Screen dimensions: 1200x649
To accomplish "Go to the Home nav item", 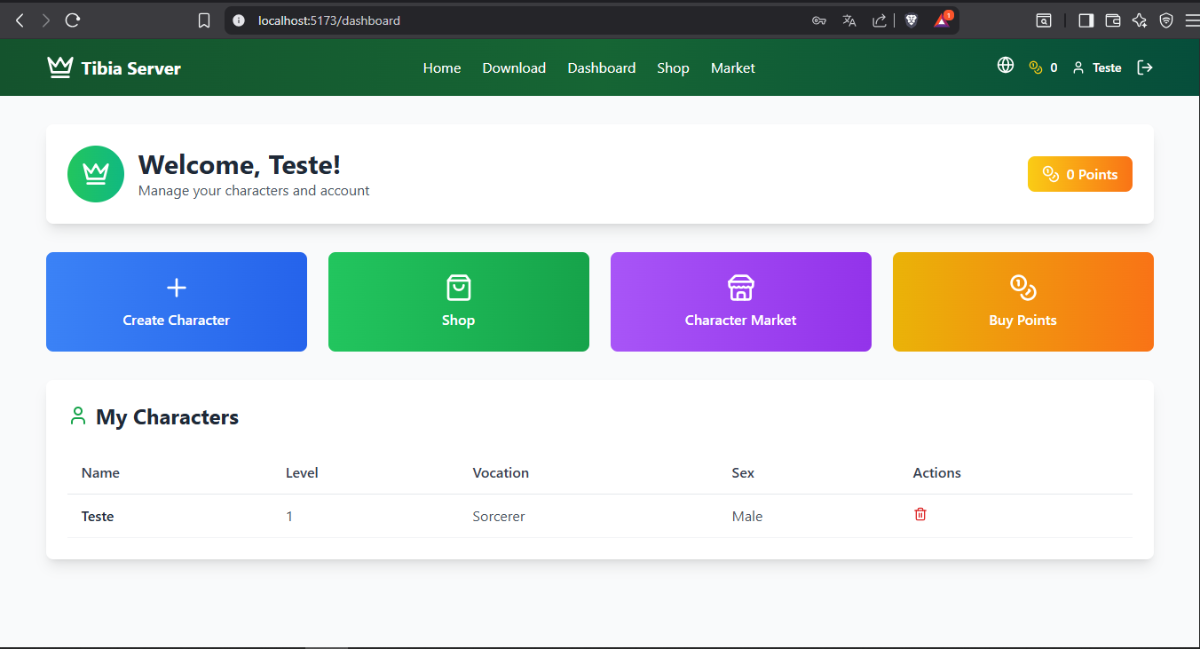I will (441, 68).
